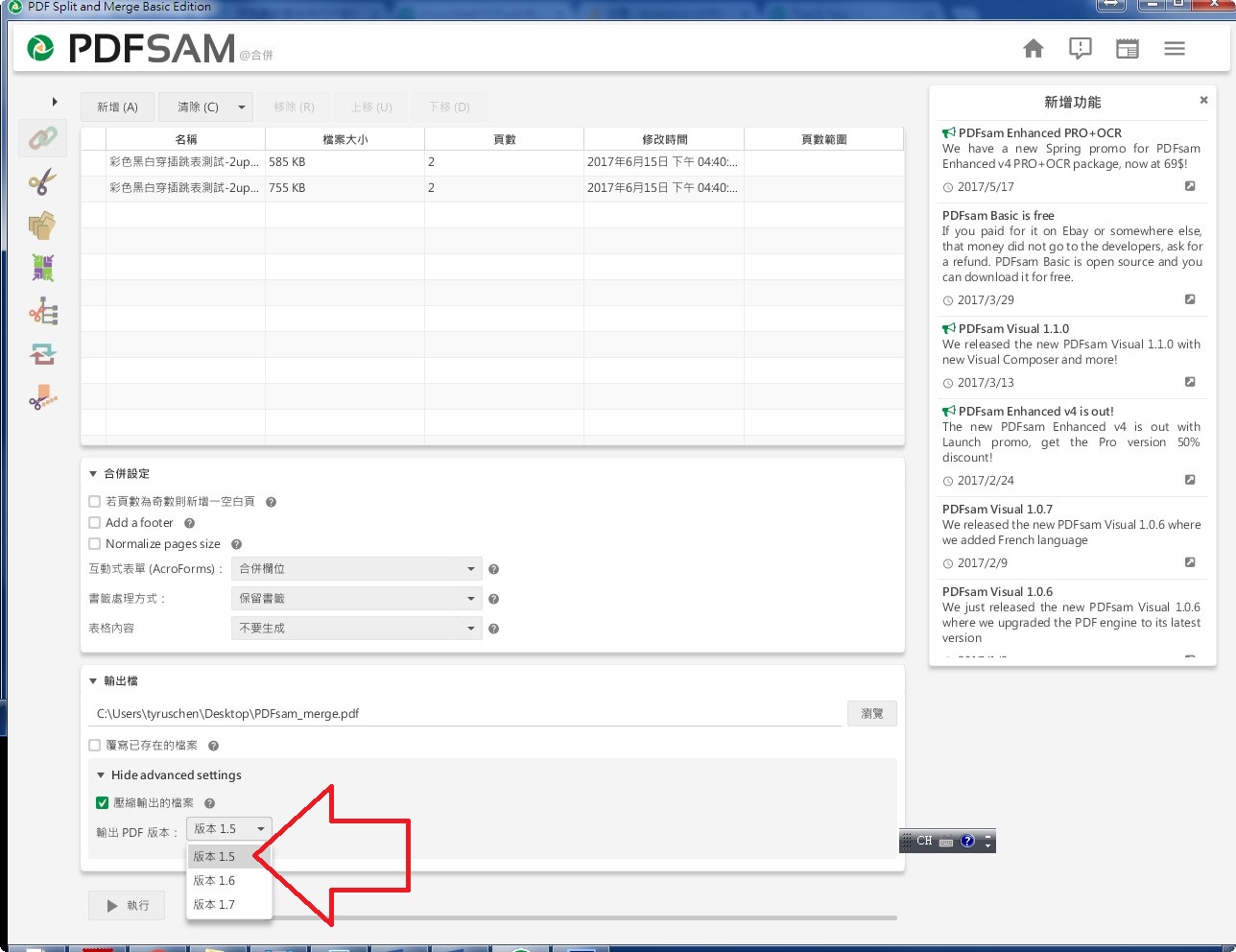Tick the Normalize pages size checkbox
1236x952 pixels.
tap(95, 544)
